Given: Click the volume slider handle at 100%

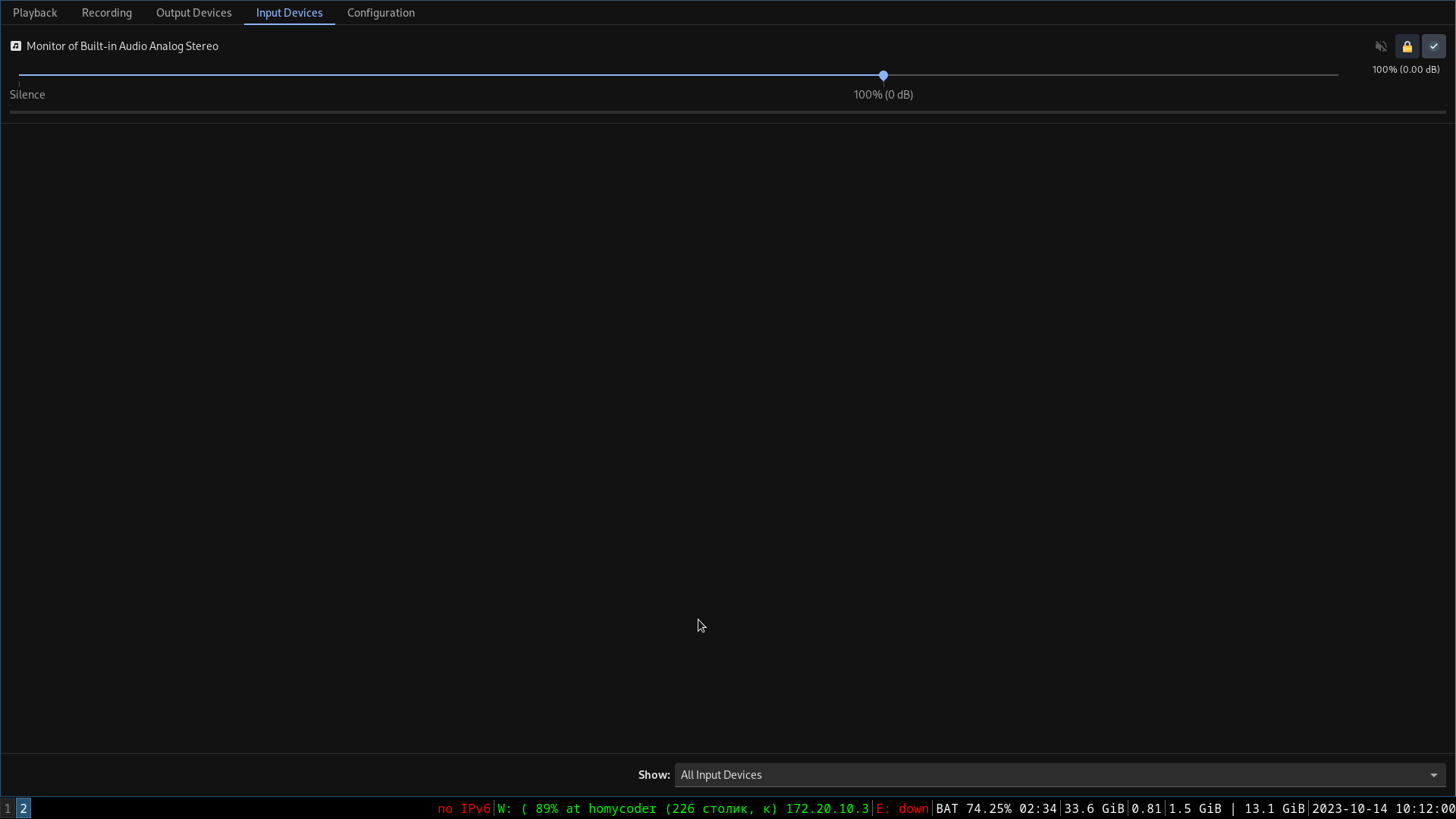Looking at the screenshot, I should pos(883,76).
